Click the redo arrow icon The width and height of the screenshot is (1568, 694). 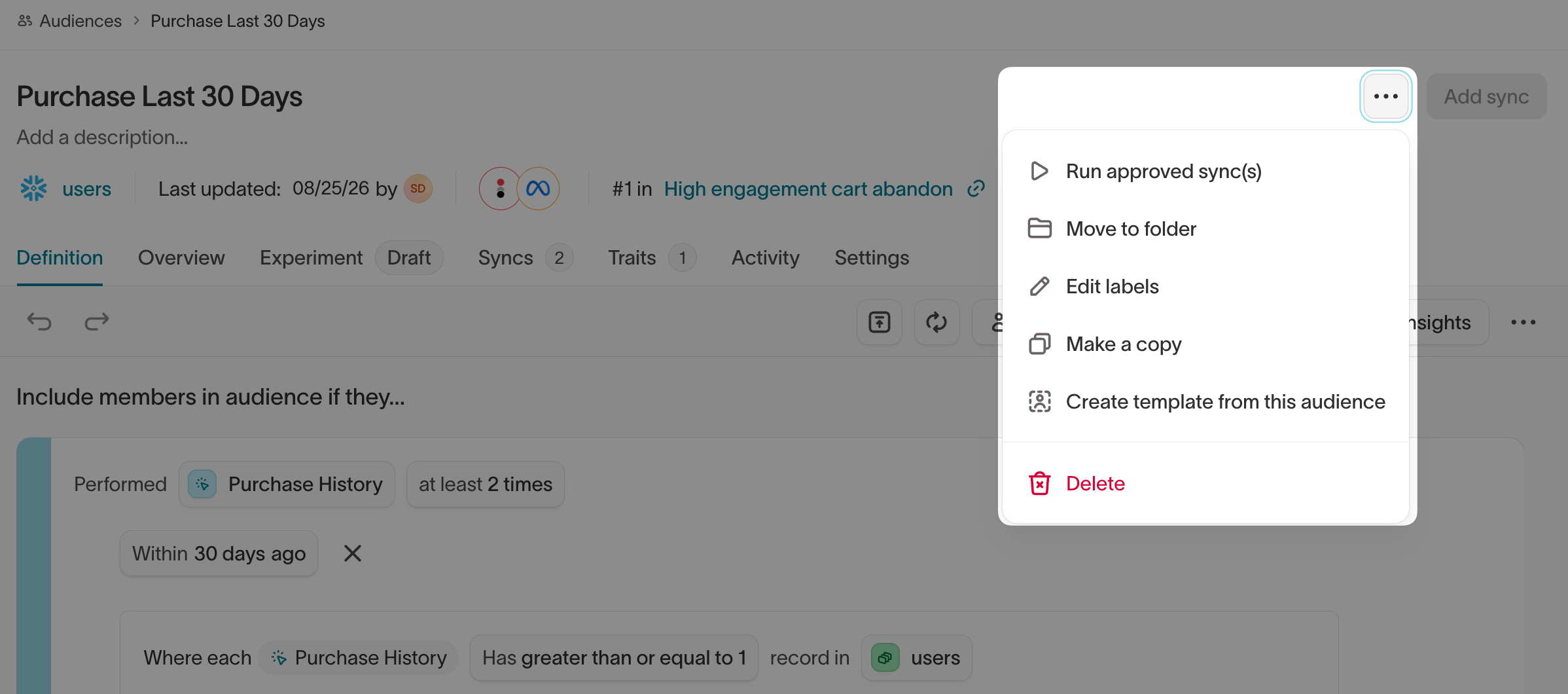[97, 321]
